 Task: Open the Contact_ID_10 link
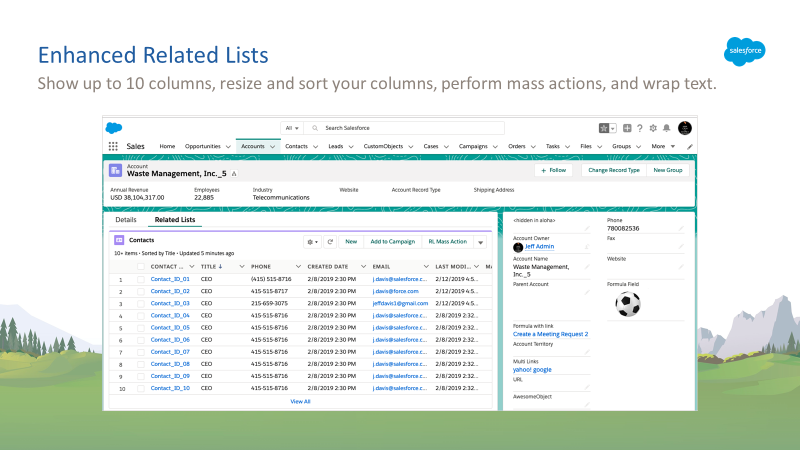coord(170,388)
